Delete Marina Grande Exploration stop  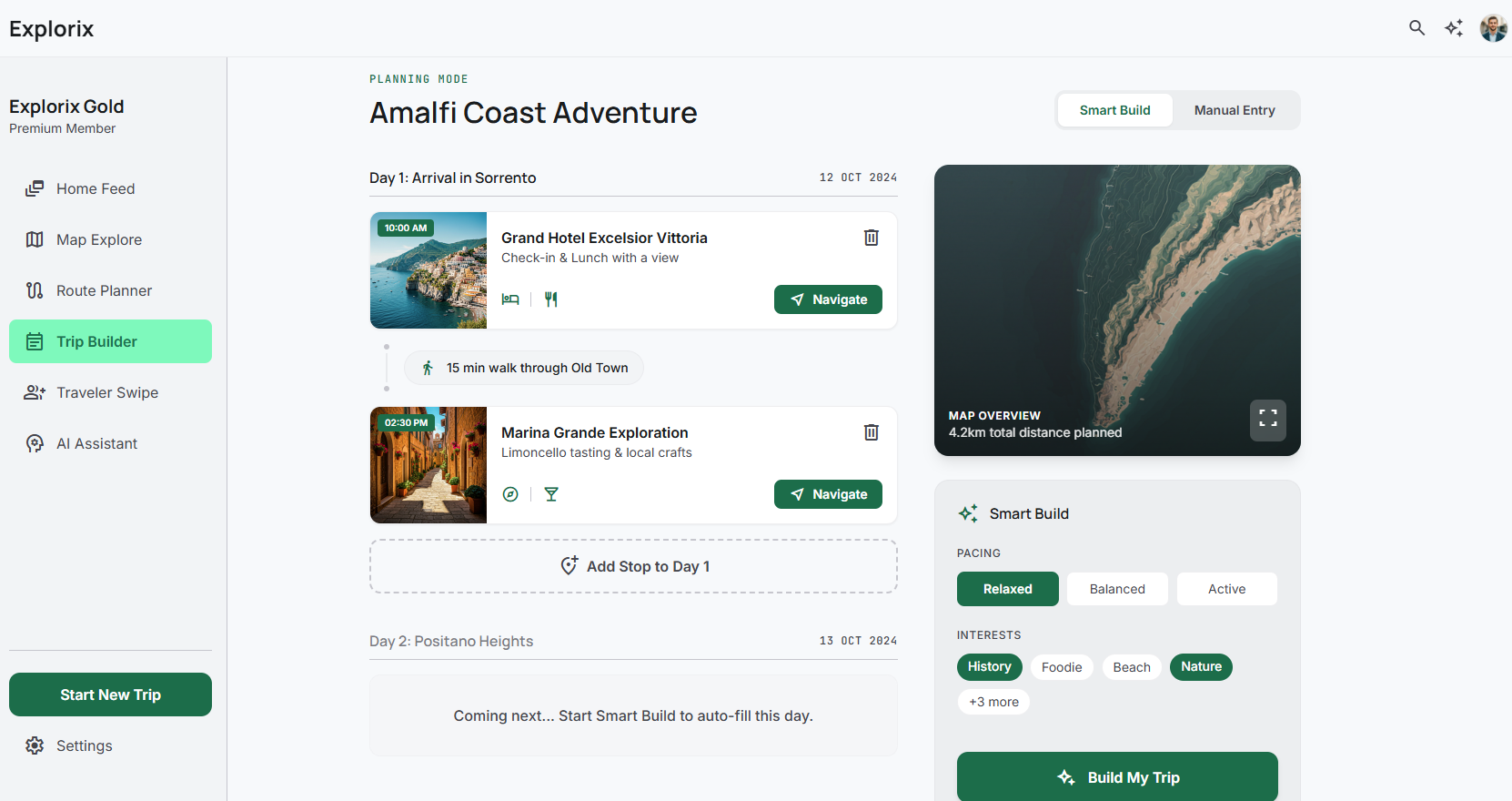871,432
